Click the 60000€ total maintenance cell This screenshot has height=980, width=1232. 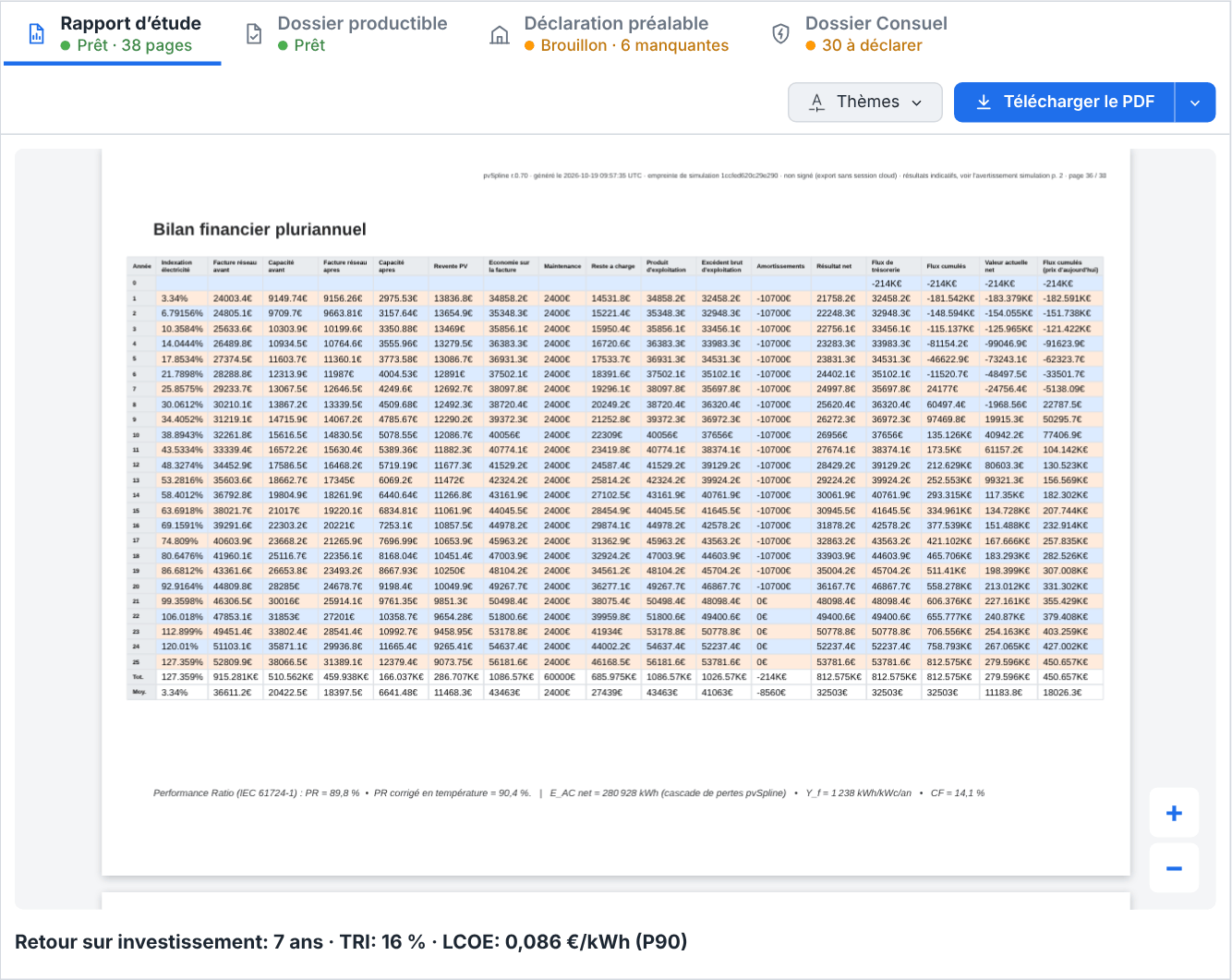tap(562, 677)
